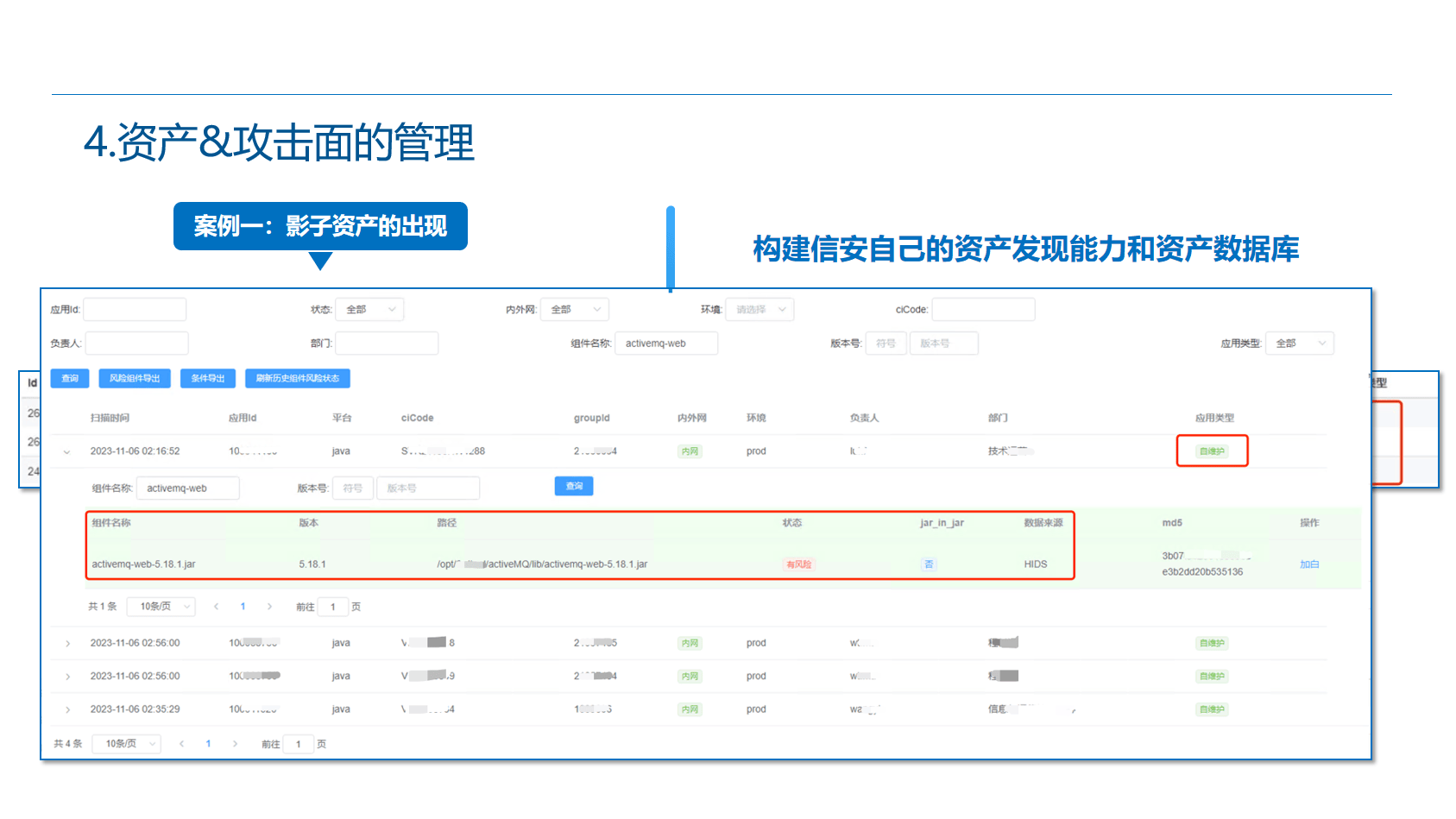The height and width of the screenshot is (819, 1456).
Task: Click the 条件导出 button
Action: (x=208, y=378)
